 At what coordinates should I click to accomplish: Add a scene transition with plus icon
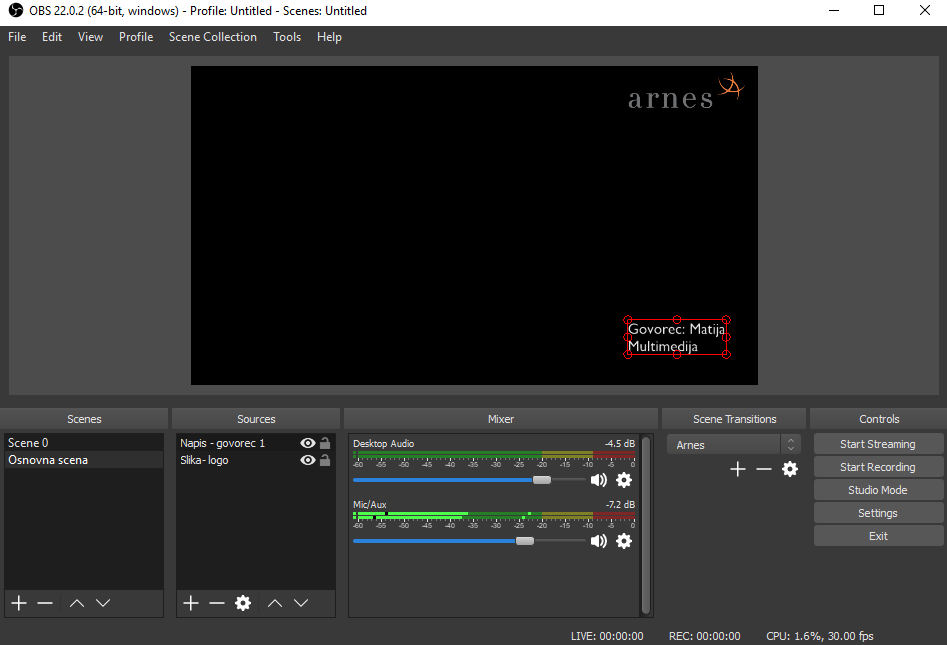[737, 469]
